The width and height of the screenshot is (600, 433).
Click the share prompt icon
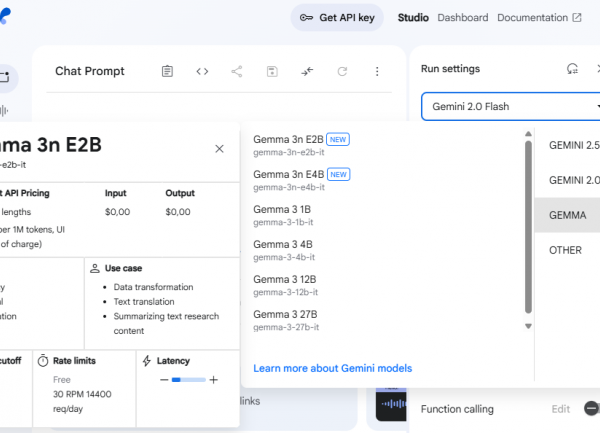(237, 71)
